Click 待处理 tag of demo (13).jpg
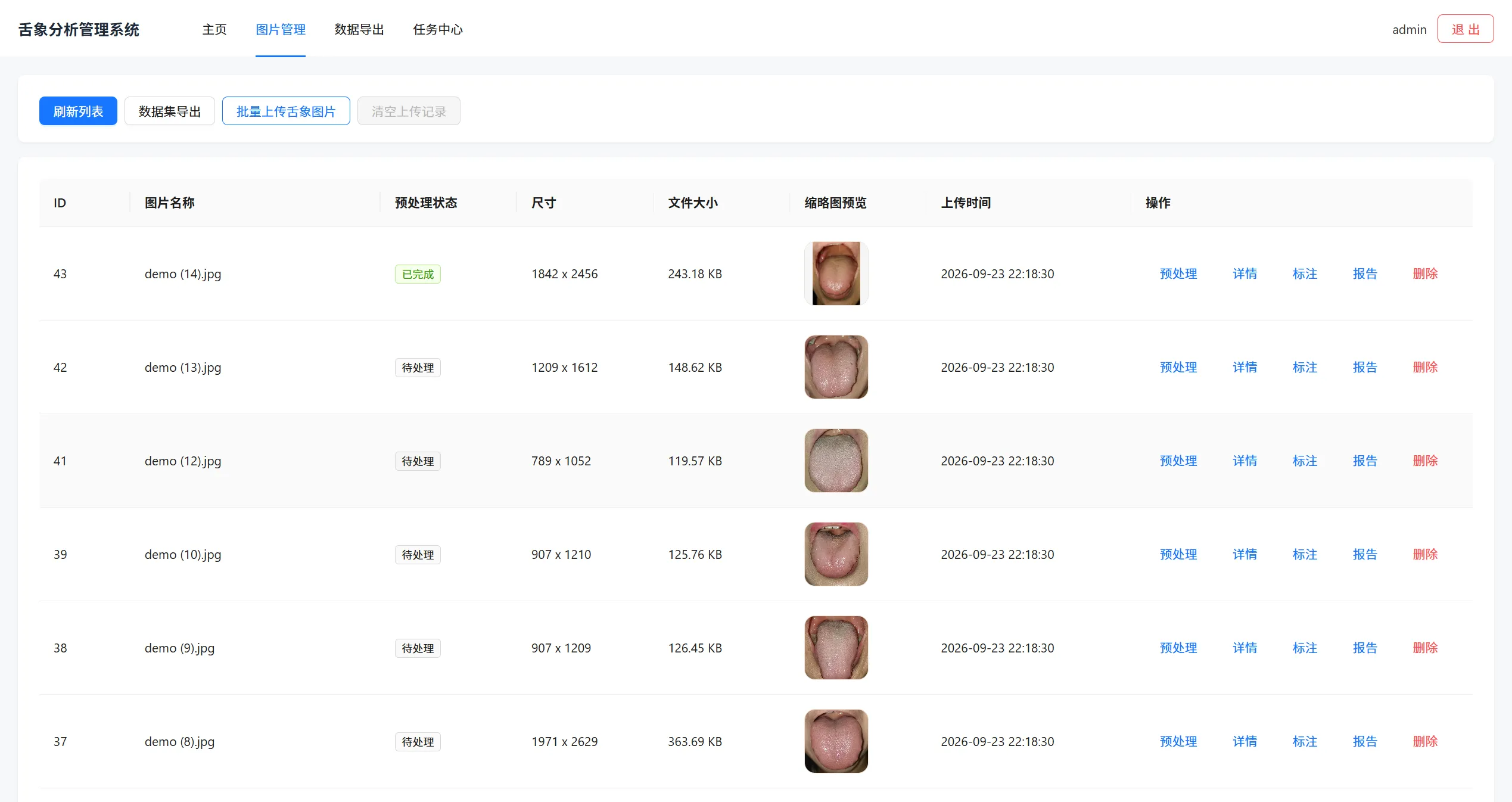 pos(418,368)
